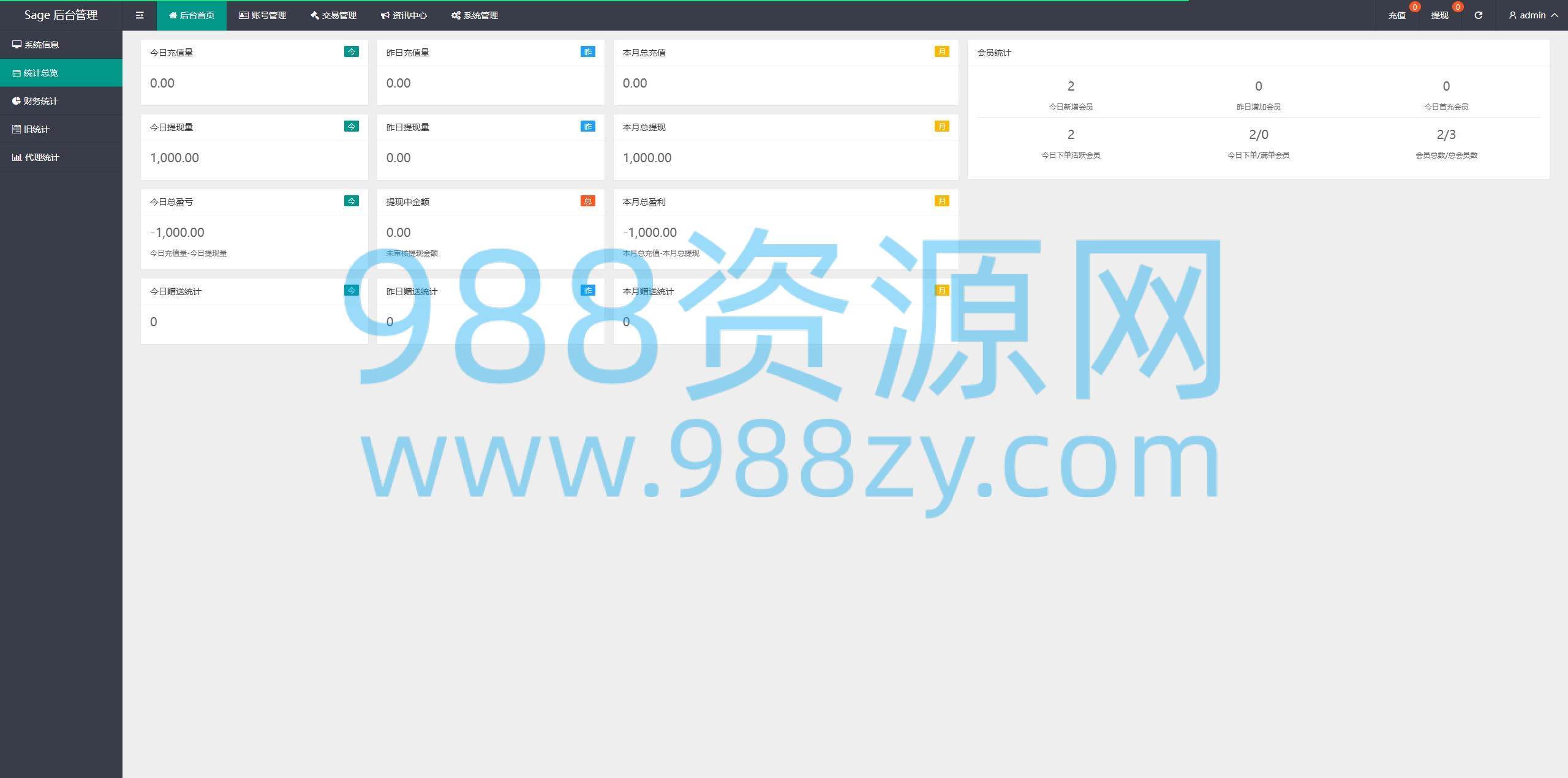Open the 交易管理 top menu
The height and width of the screenshot is (778, 1568).
point(333,15)
